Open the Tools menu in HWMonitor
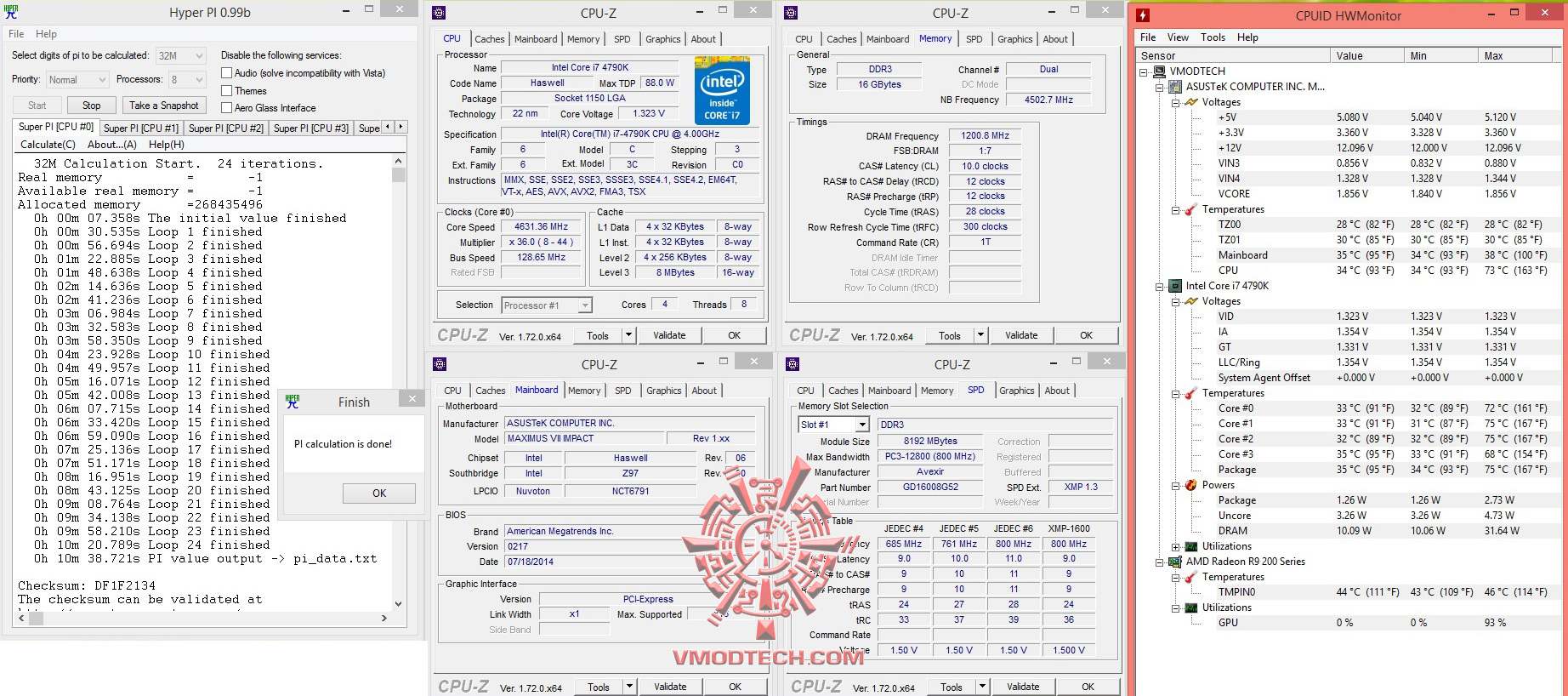 click(x=1213, y=37)
